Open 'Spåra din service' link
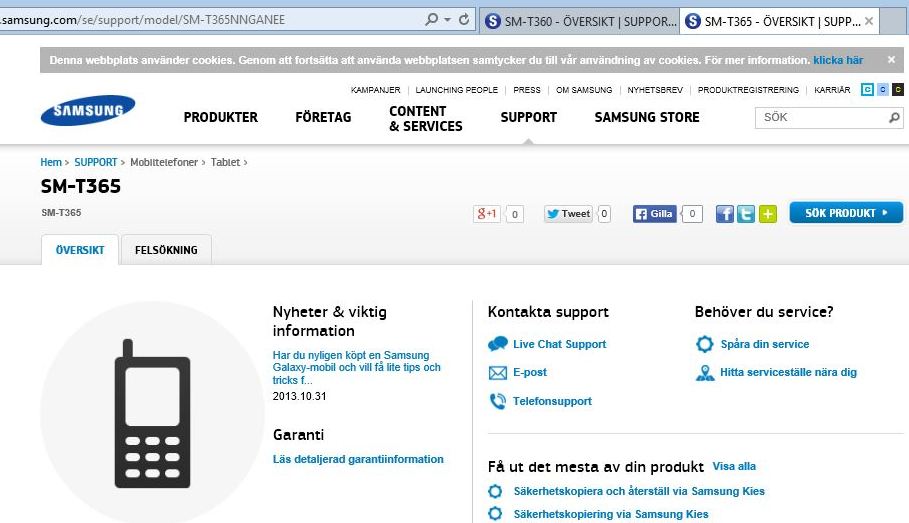 point(765,344)
